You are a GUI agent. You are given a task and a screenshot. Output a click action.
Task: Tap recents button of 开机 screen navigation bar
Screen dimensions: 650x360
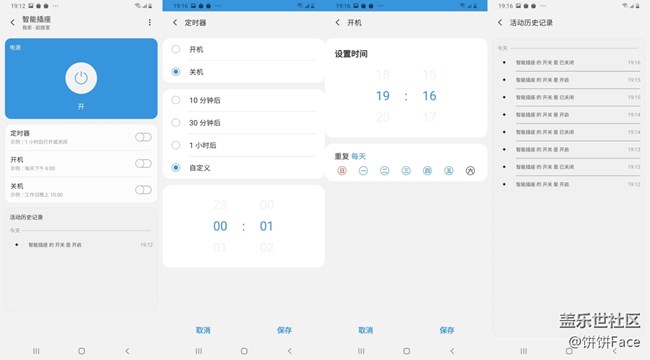pyautogui.click(x=361, y=351)
